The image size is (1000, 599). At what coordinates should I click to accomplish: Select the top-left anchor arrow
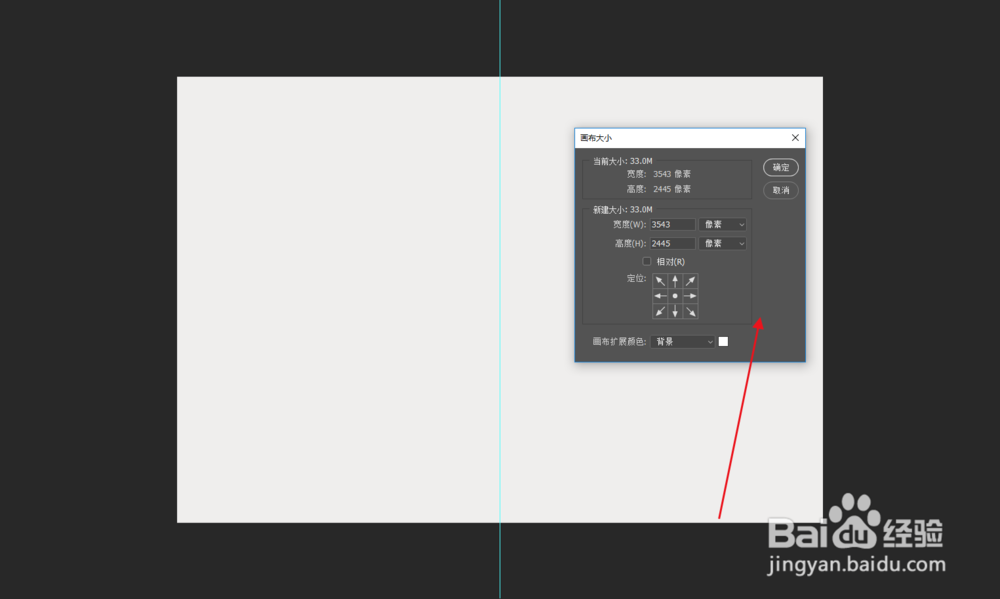coord(660,281)
